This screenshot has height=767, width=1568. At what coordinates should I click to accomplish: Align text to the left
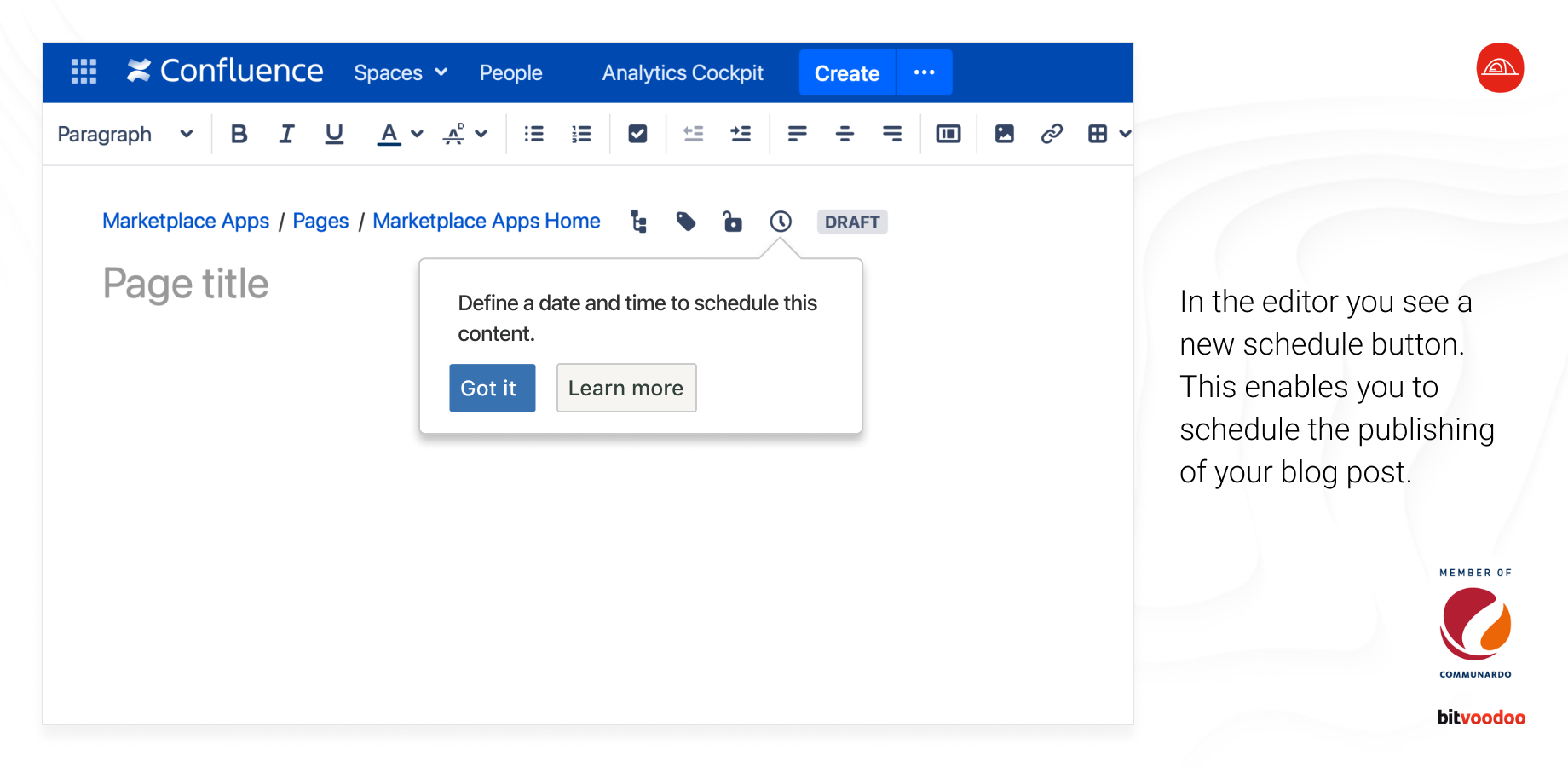798,134
